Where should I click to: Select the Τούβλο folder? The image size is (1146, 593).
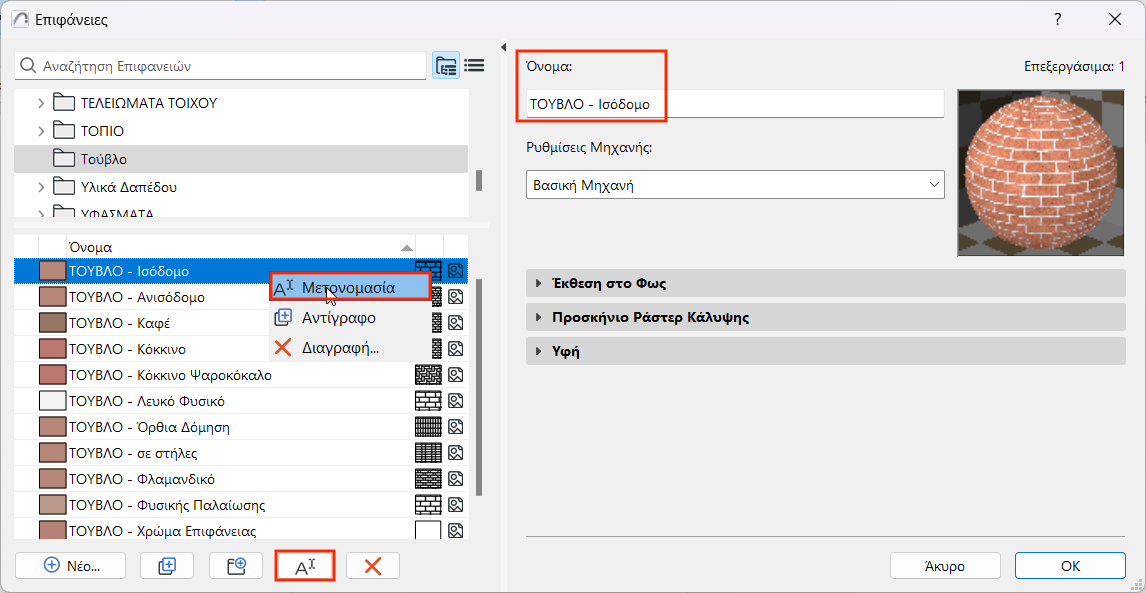(240, 159)
